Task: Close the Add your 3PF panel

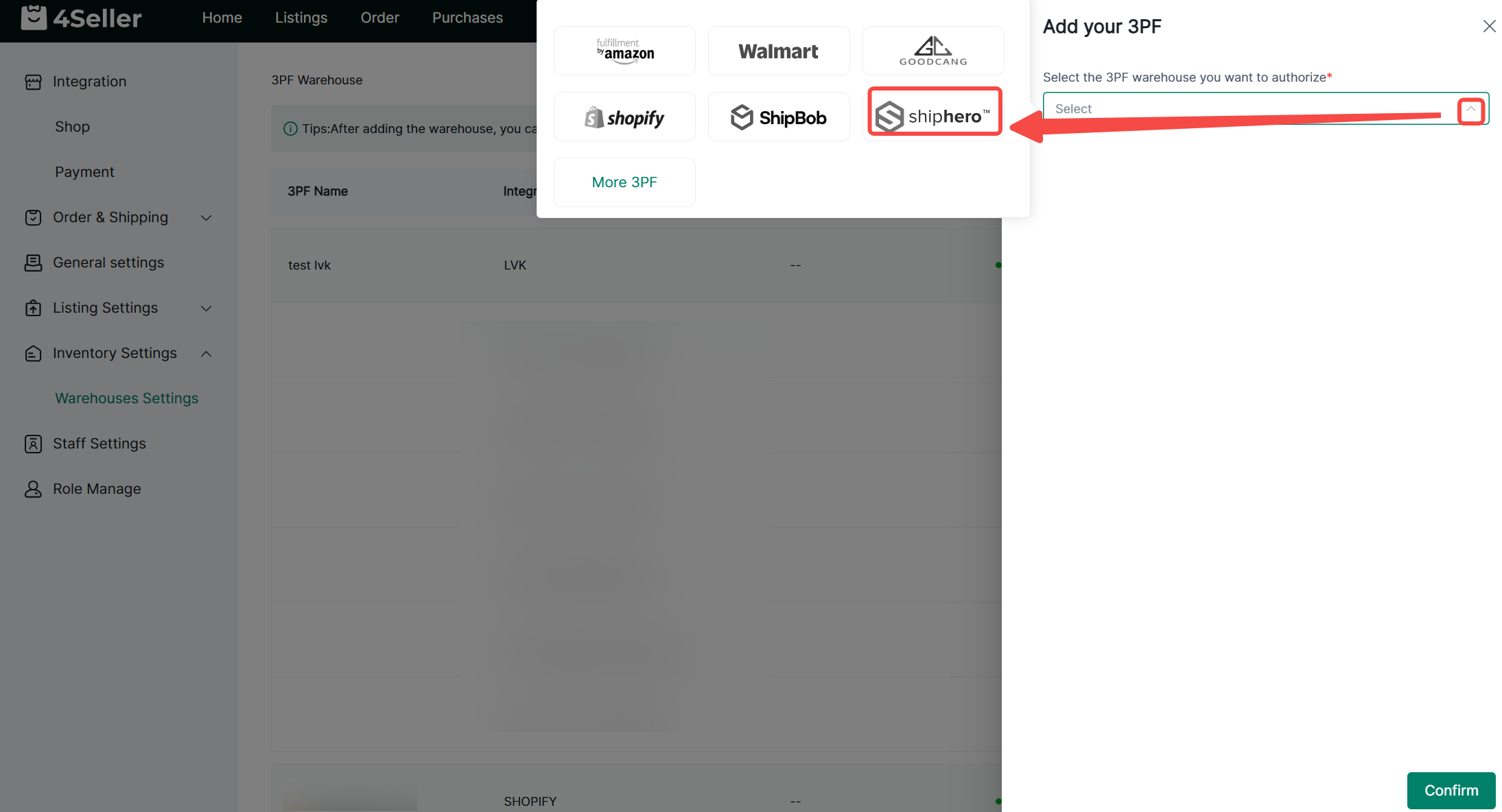Action: [1489, 26]
